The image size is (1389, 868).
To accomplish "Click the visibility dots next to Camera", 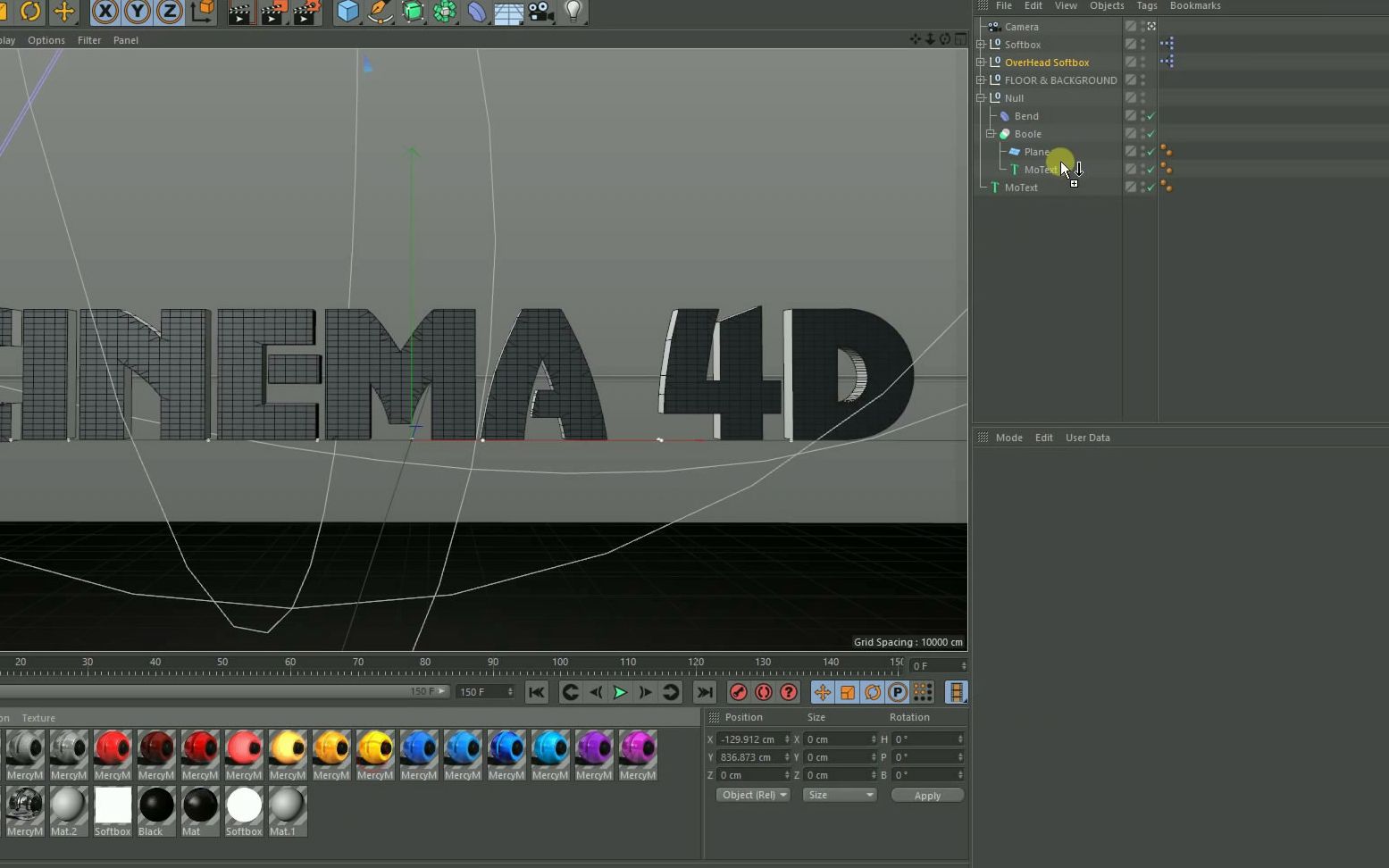I will click(x=1143, y=26).
